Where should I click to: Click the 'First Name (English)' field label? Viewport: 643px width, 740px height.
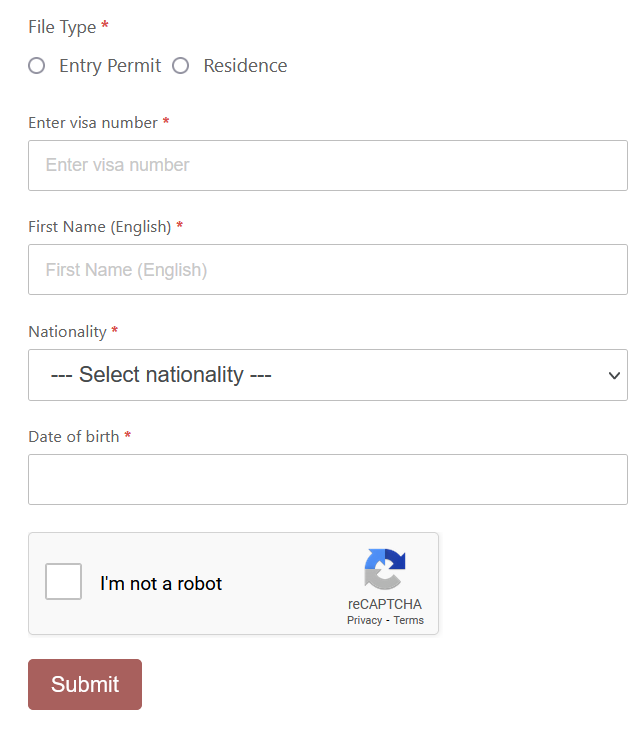100,227
